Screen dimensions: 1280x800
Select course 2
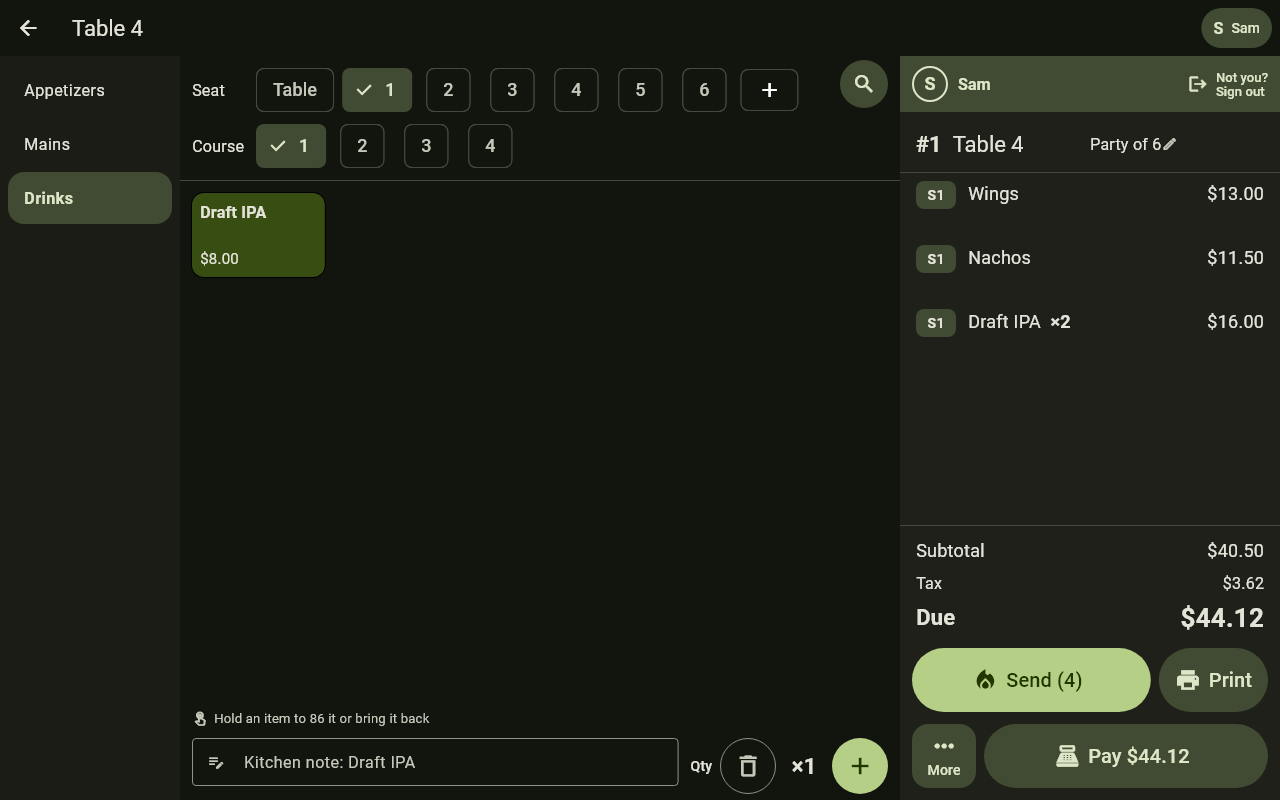[362, 146]
